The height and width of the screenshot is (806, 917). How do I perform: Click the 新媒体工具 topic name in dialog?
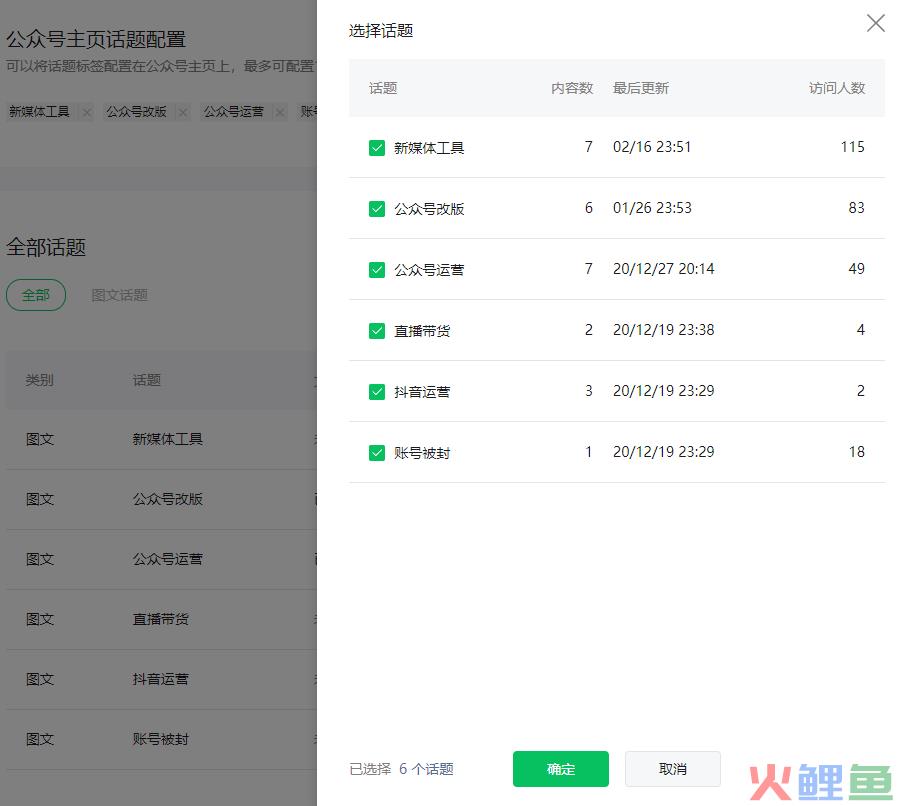tap(429, 148)
